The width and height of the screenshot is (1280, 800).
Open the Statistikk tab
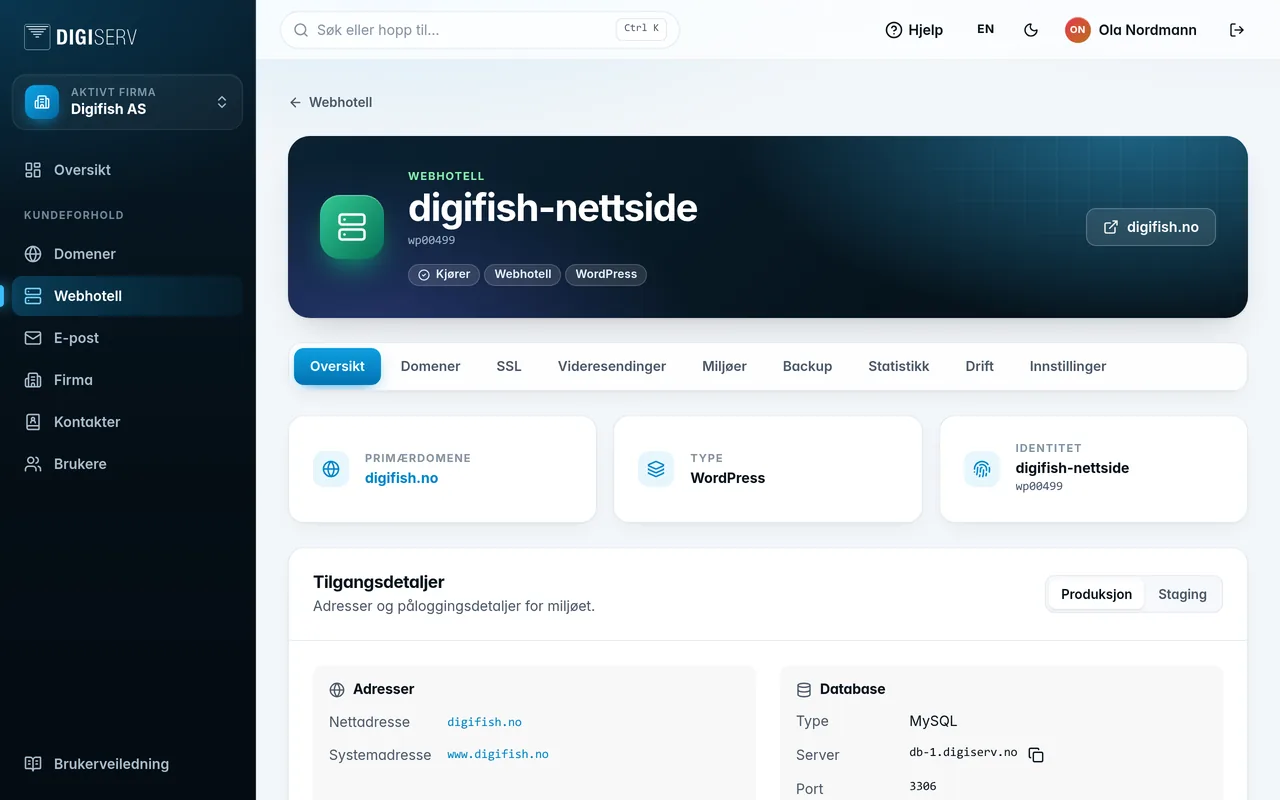click(899, 366)
